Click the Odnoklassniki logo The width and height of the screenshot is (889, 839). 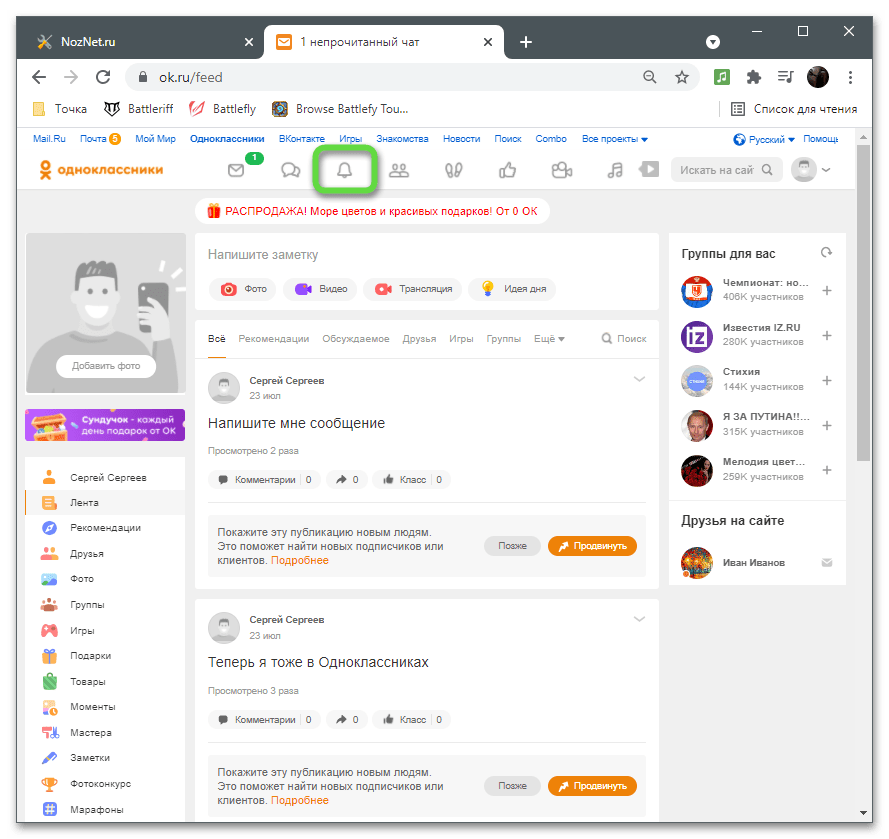coord(101,170)
